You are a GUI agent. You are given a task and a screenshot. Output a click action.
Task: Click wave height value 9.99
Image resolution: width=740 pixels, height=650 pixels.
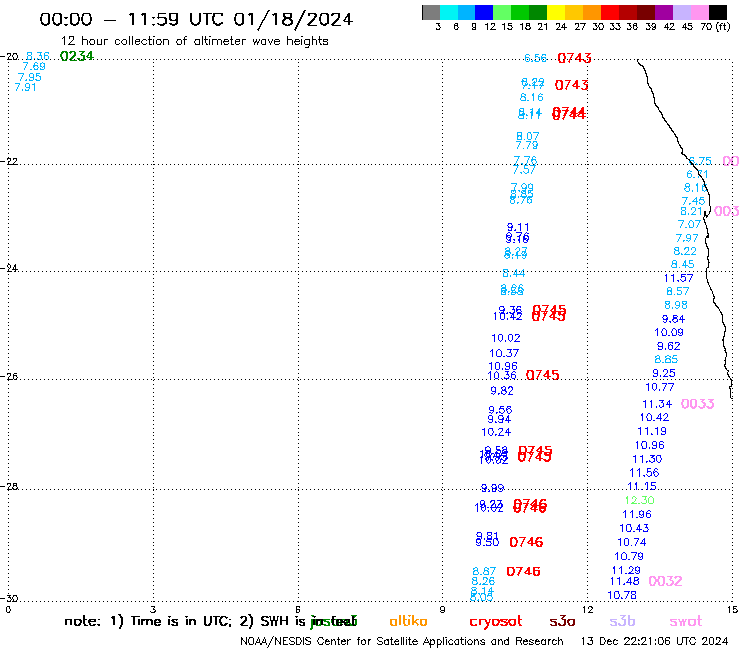pyautogui.click(x=493, y=488)
